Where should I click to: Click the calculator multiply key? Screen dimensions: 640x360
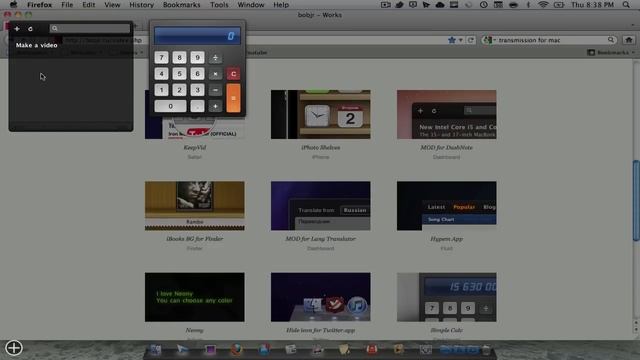pos(215,74)
